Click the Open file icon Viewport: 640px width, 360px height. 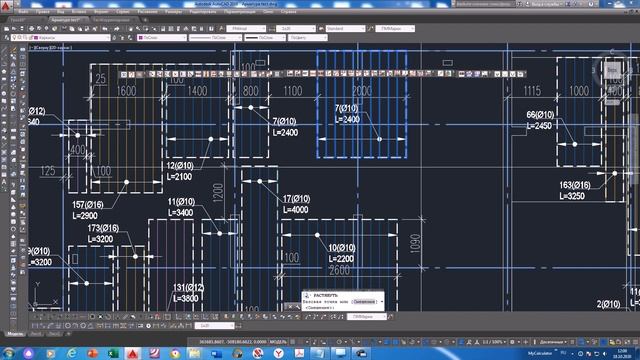click(x=14, y=29)
